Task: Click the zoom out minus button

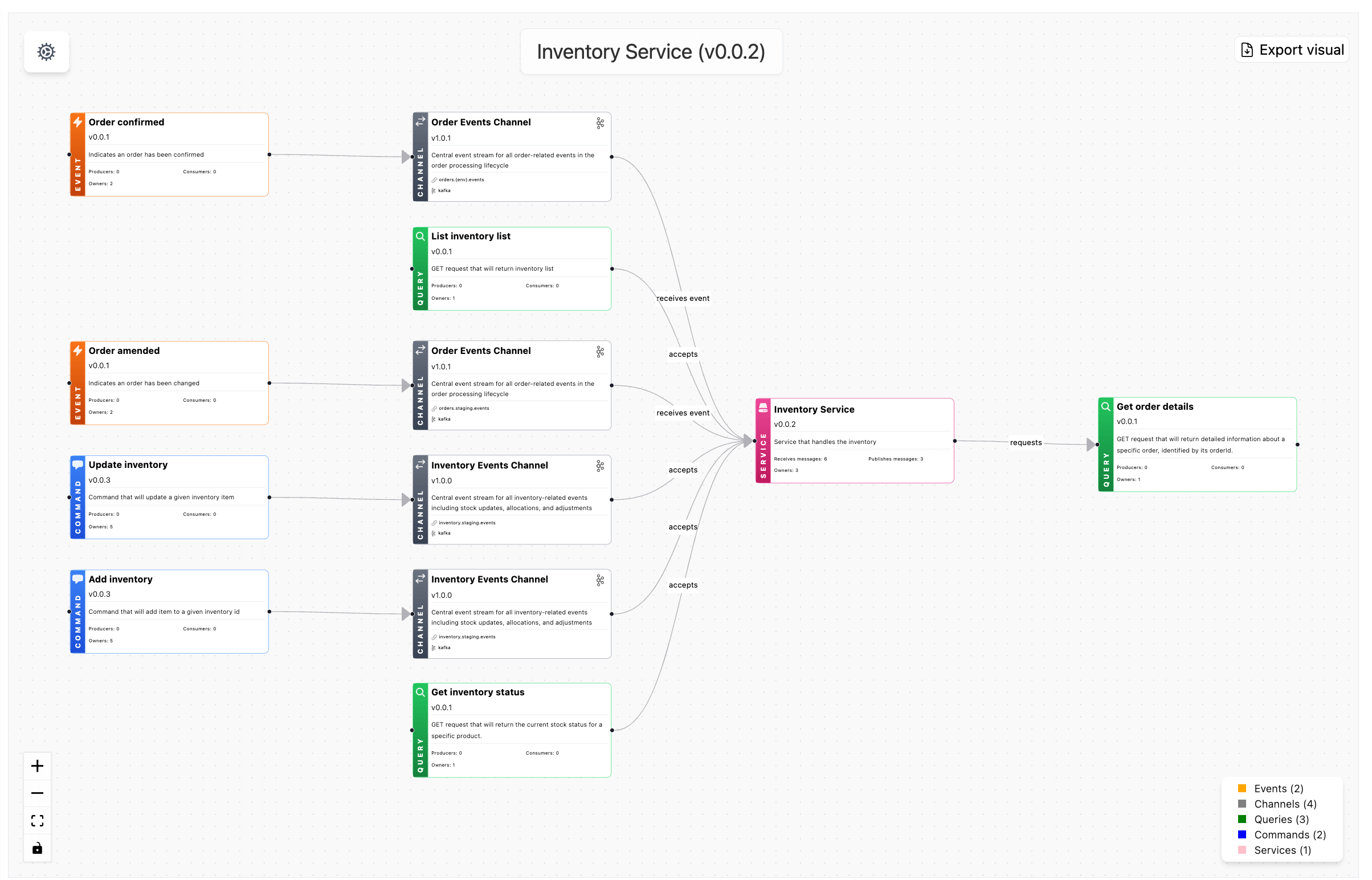Action: pos(37,794)
